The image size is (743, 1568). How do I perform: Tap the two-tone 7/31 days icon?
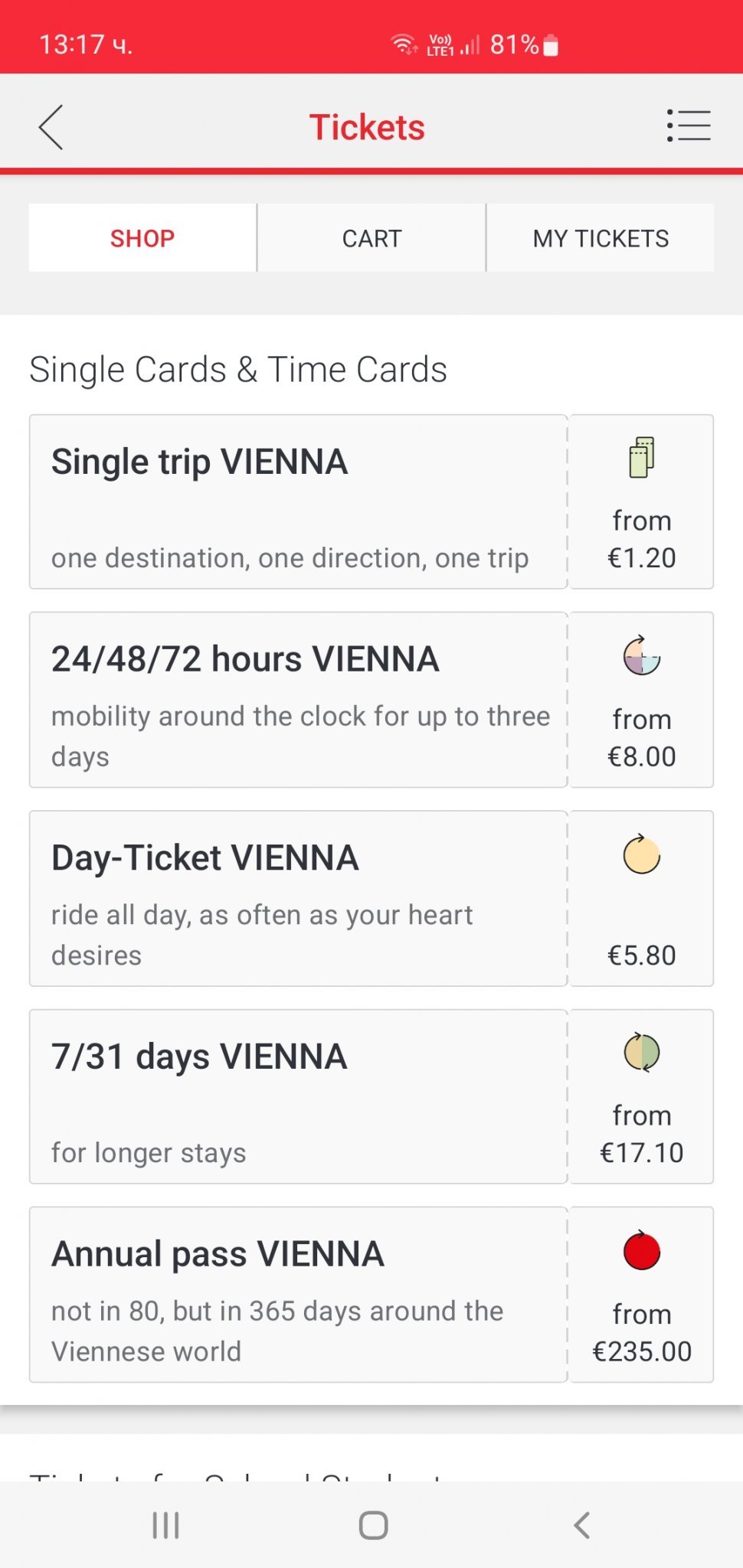642,1053
